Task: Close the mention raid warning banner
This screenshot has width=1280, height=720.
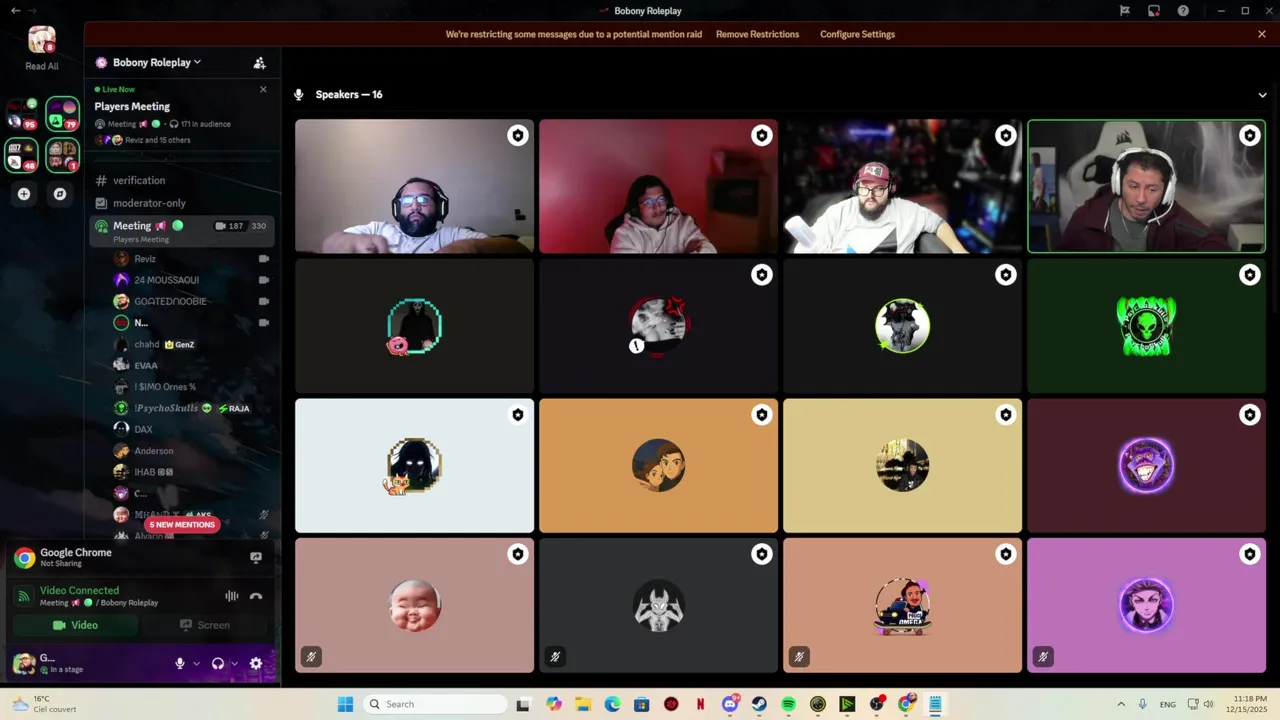Action: point(1262,34)
